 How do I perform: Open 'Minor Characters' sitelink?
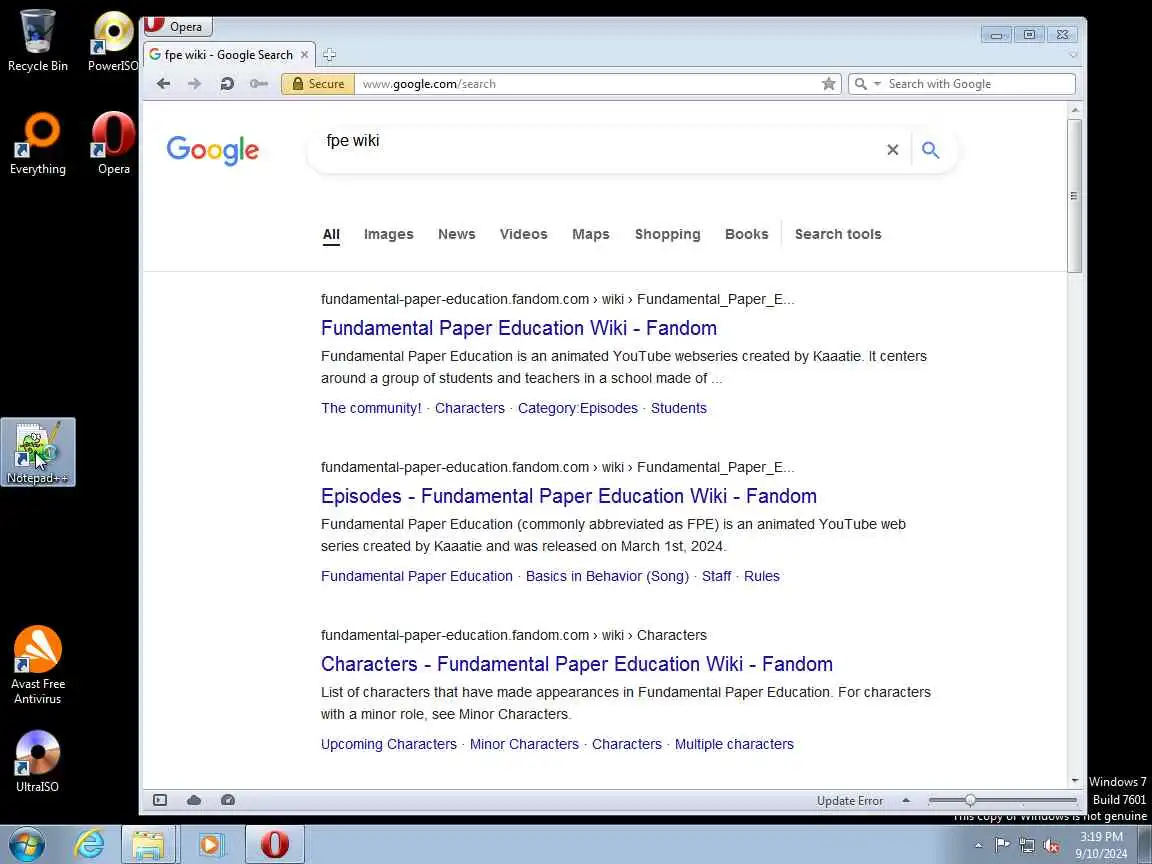click(x=525, y=744)
